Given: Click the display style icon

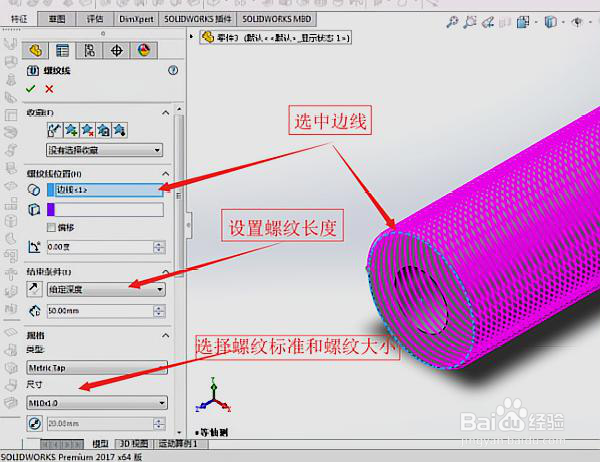Looking at the screenshot, I should (x=550, y=22).
